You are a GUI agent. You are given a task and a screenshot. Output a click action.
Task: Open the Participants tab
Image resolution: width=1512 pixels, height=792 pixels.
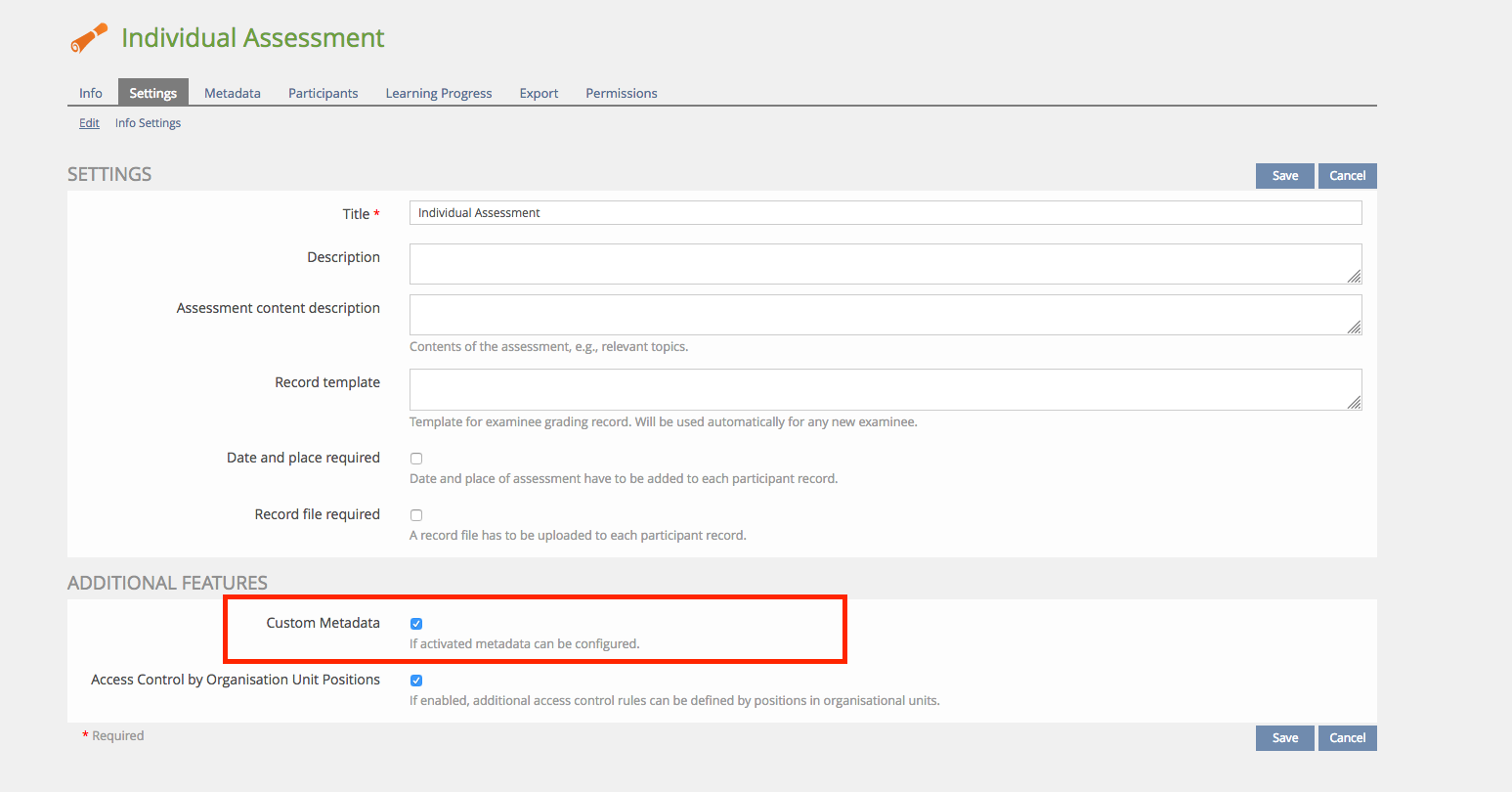point(323,93)
